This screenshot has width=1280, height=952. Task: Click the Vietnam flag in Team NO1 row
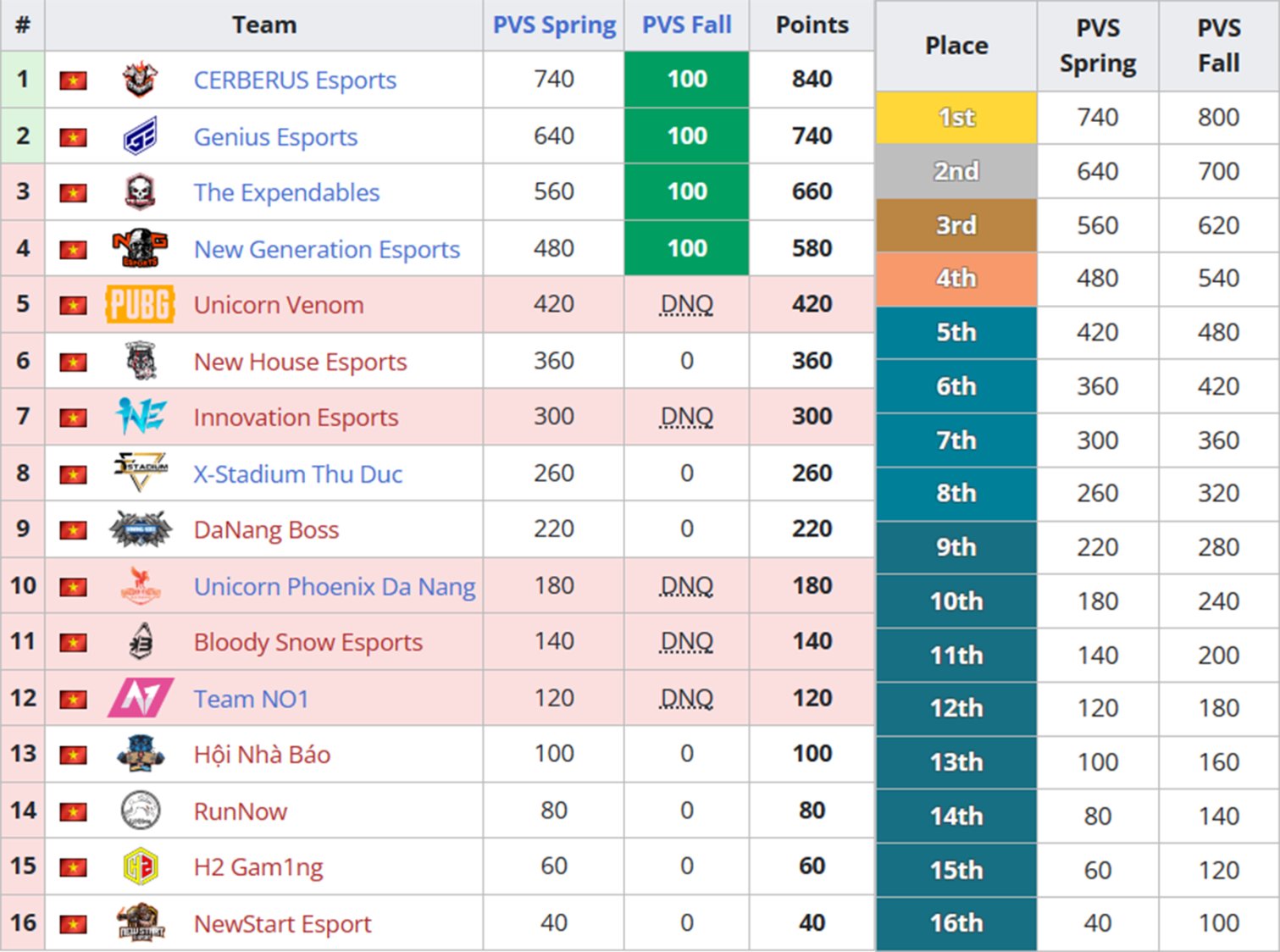point(74,699)
